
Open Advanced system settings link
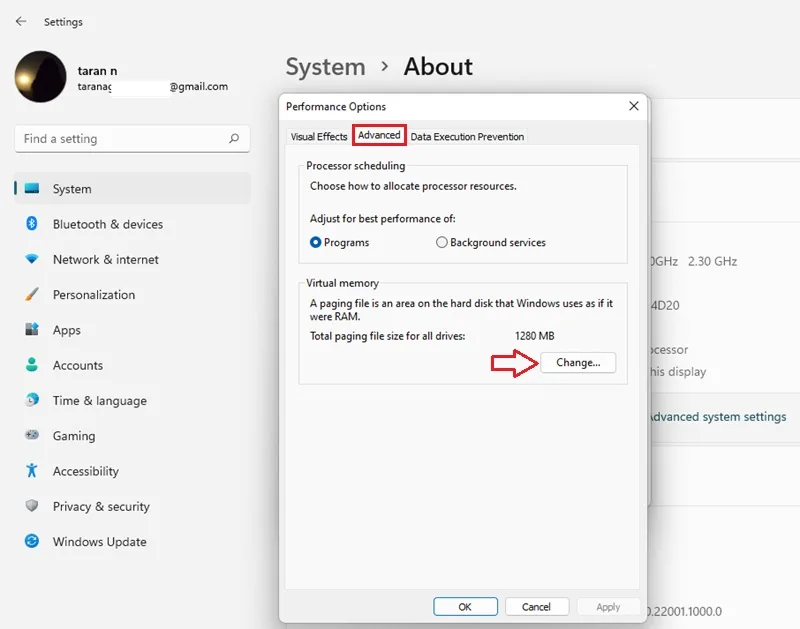coord(717,417)
